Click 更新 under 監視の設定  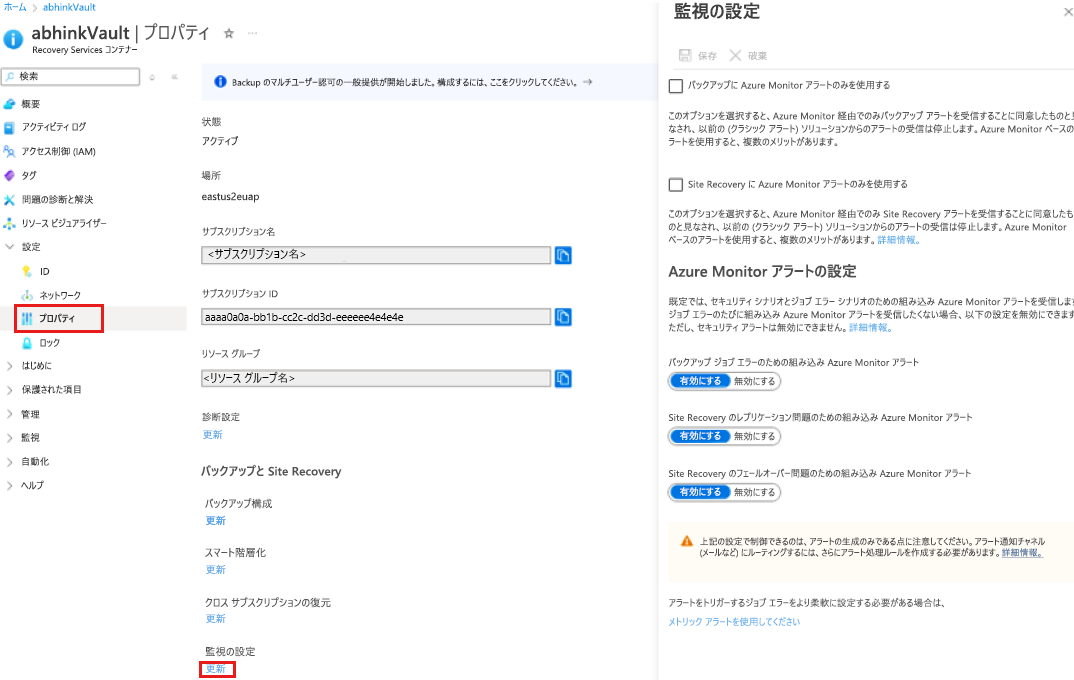[216, 669]
